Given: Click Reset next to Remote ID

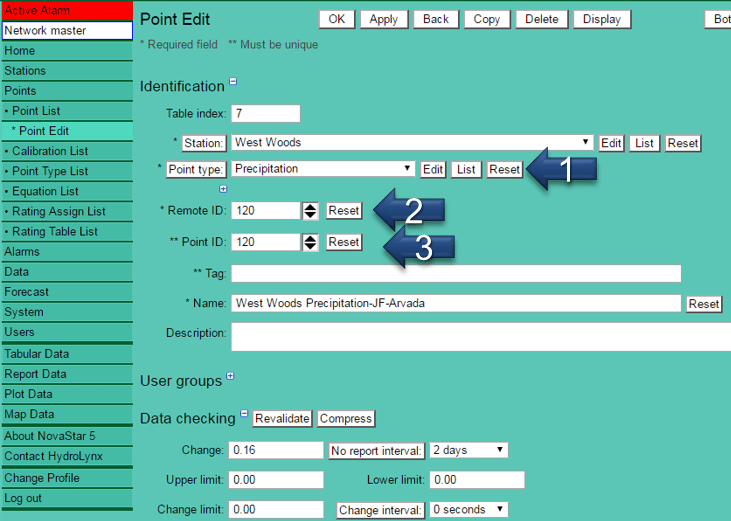Looking at the screenshot, I should (344, 211).
